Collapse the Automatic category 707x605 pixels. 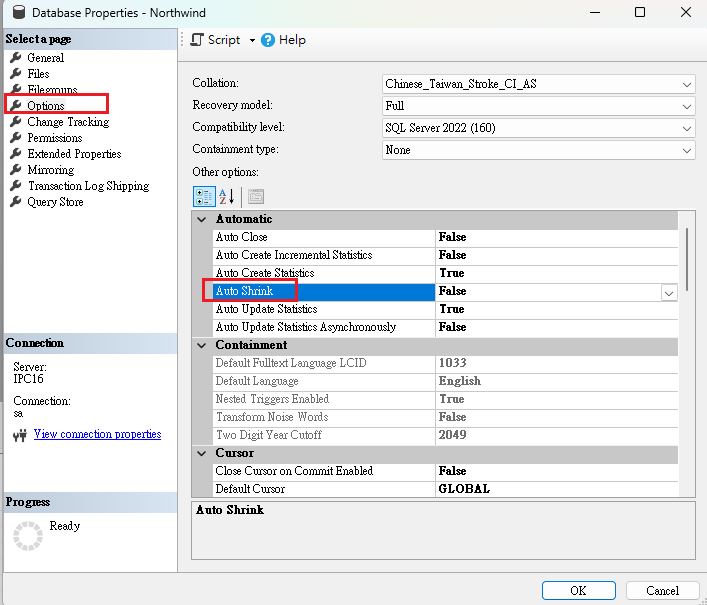202,219
